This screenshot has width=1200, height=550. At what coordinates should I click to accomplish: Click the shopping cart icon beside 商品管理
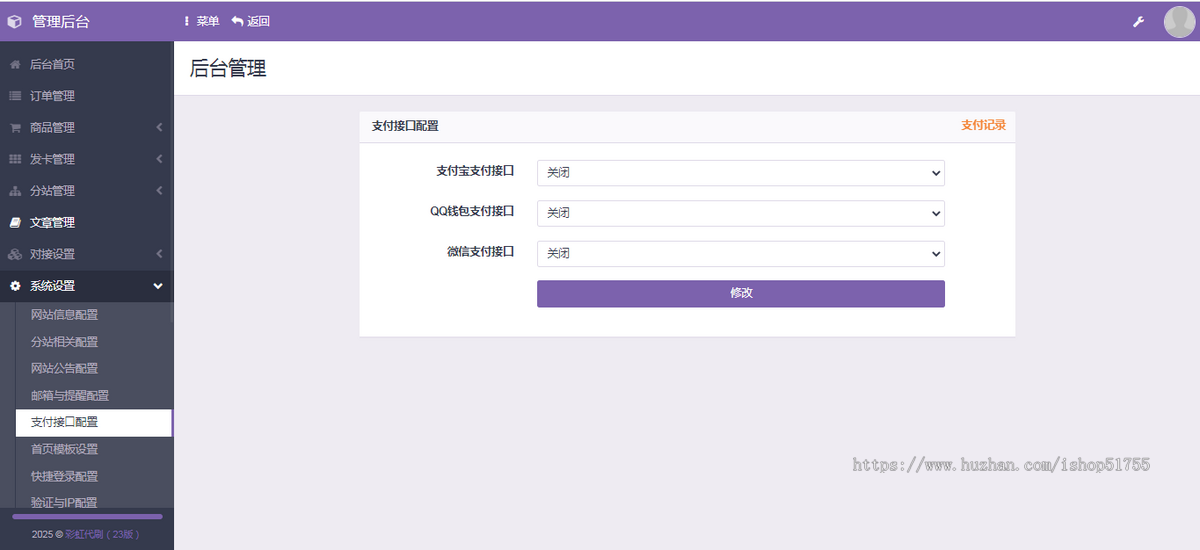click(x=15, y=128)
